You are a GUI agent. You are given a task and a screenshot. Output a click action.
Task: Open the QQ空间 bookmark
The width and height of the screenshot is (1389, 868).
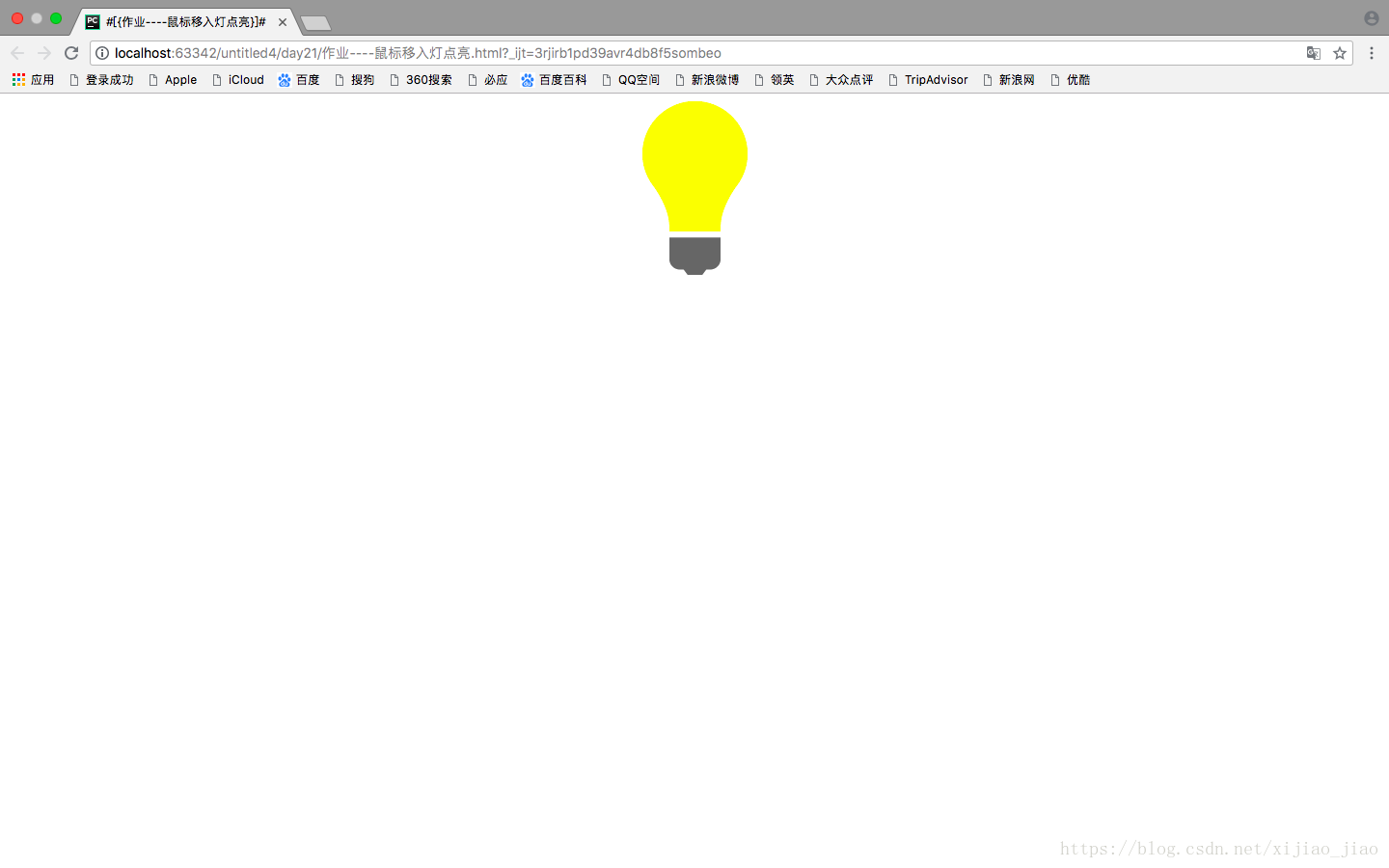[631, 80]
